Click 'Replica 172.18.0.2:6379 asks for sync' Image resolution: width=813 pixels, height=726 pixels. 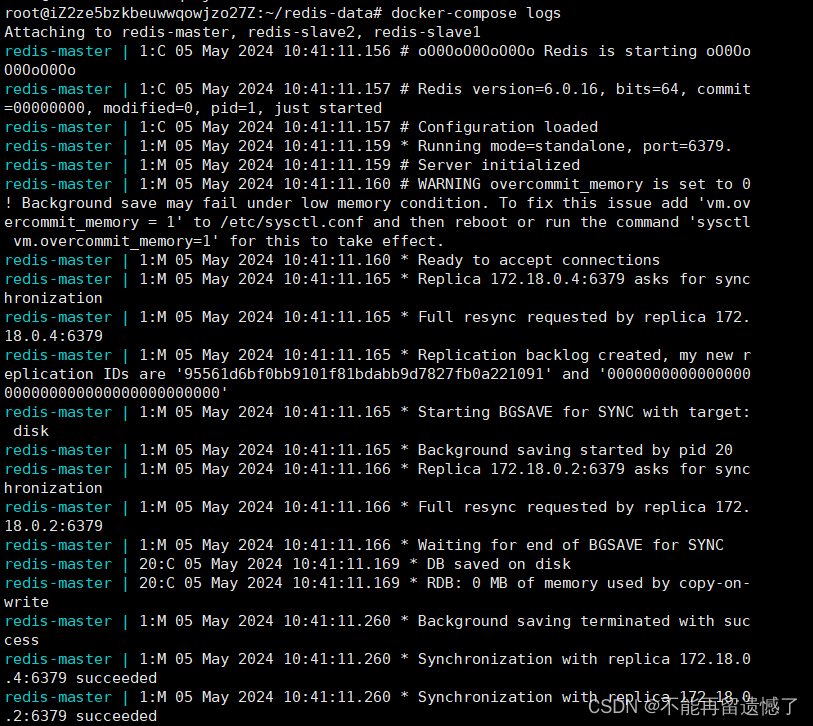584,469
